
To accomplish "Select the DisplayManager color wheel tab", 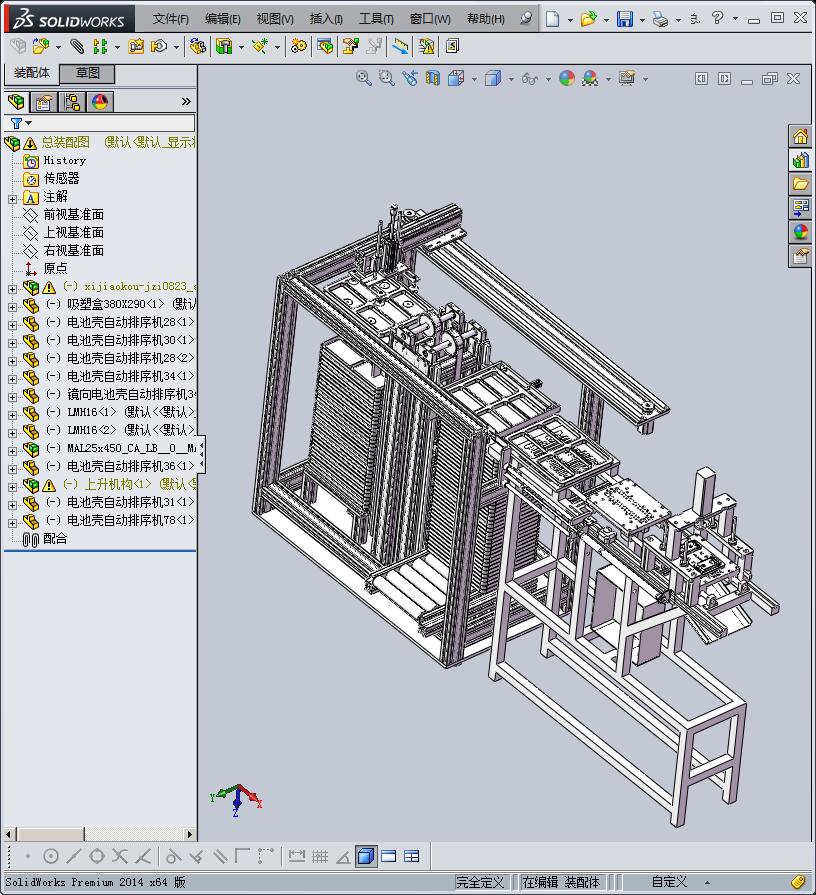I will [x=99, y=102].
